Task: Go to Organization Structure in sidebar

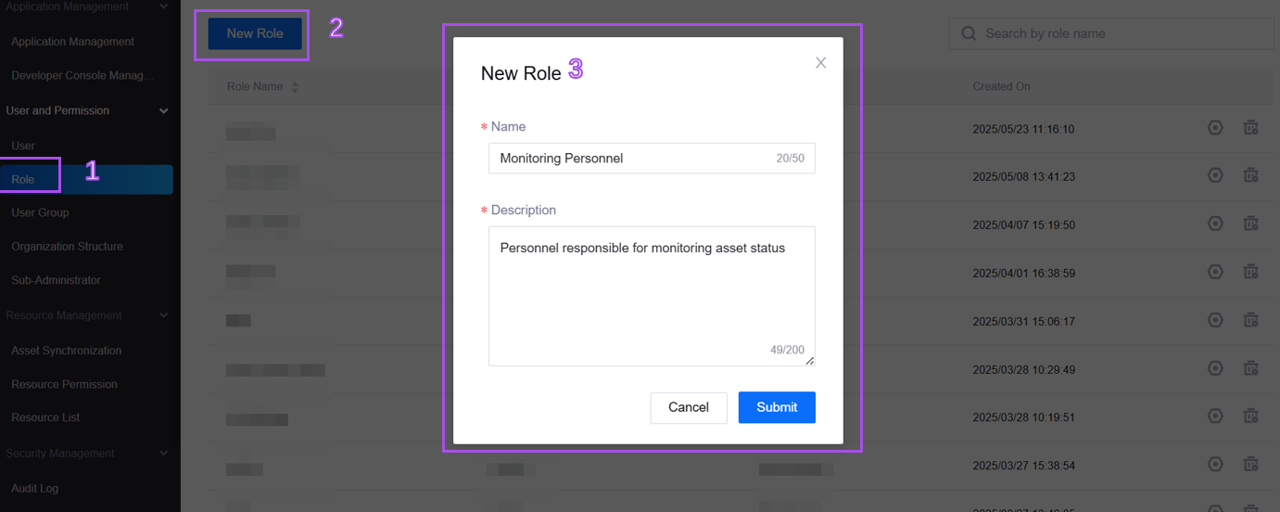Action: (67, 247)
